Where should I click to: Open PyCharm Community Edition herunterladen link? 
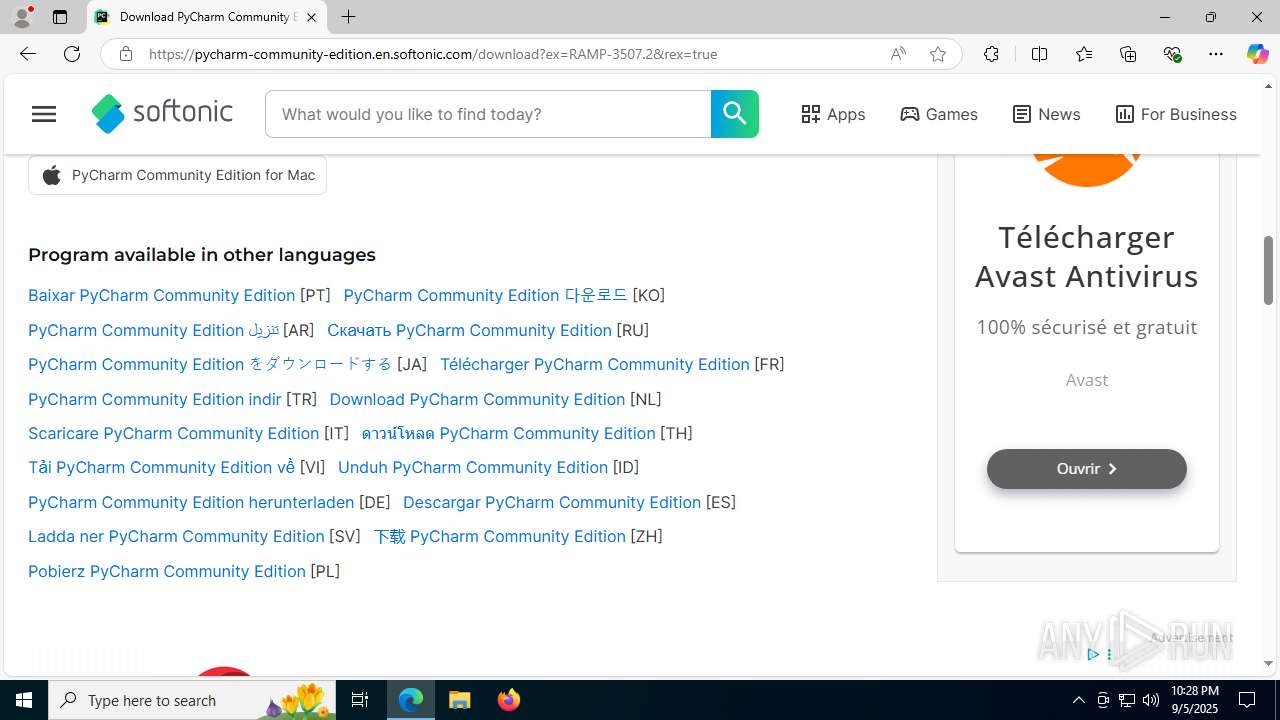pos(191,502)
